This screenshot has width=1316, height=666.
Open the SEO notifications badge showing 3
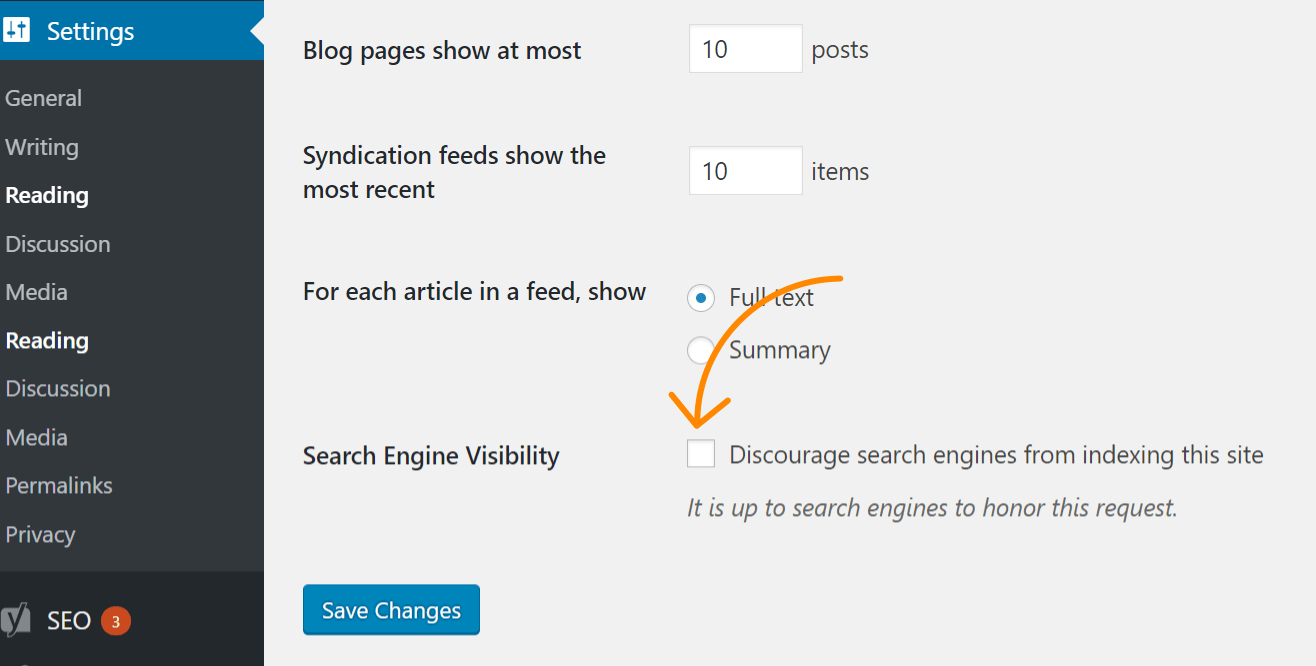[113, 620]
